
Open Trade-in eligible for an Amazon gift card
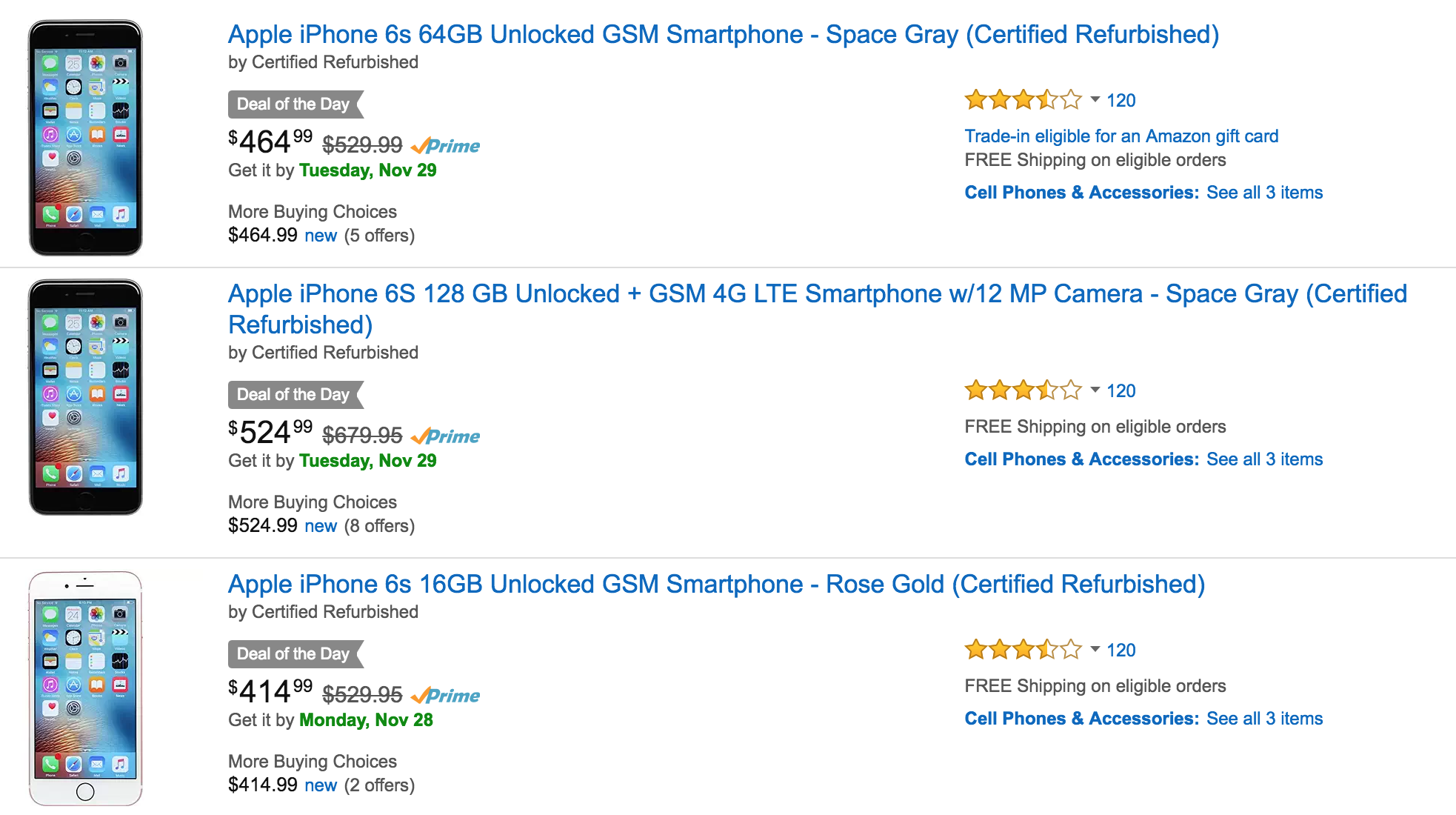pos(1121,136)
